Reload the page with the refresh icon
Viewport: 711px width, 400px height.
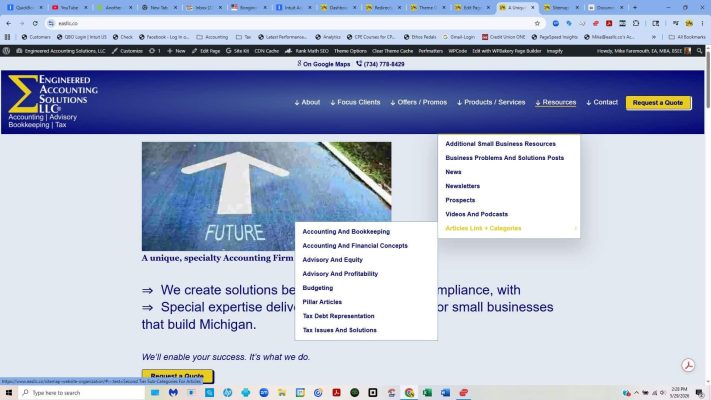coord(35,23)
